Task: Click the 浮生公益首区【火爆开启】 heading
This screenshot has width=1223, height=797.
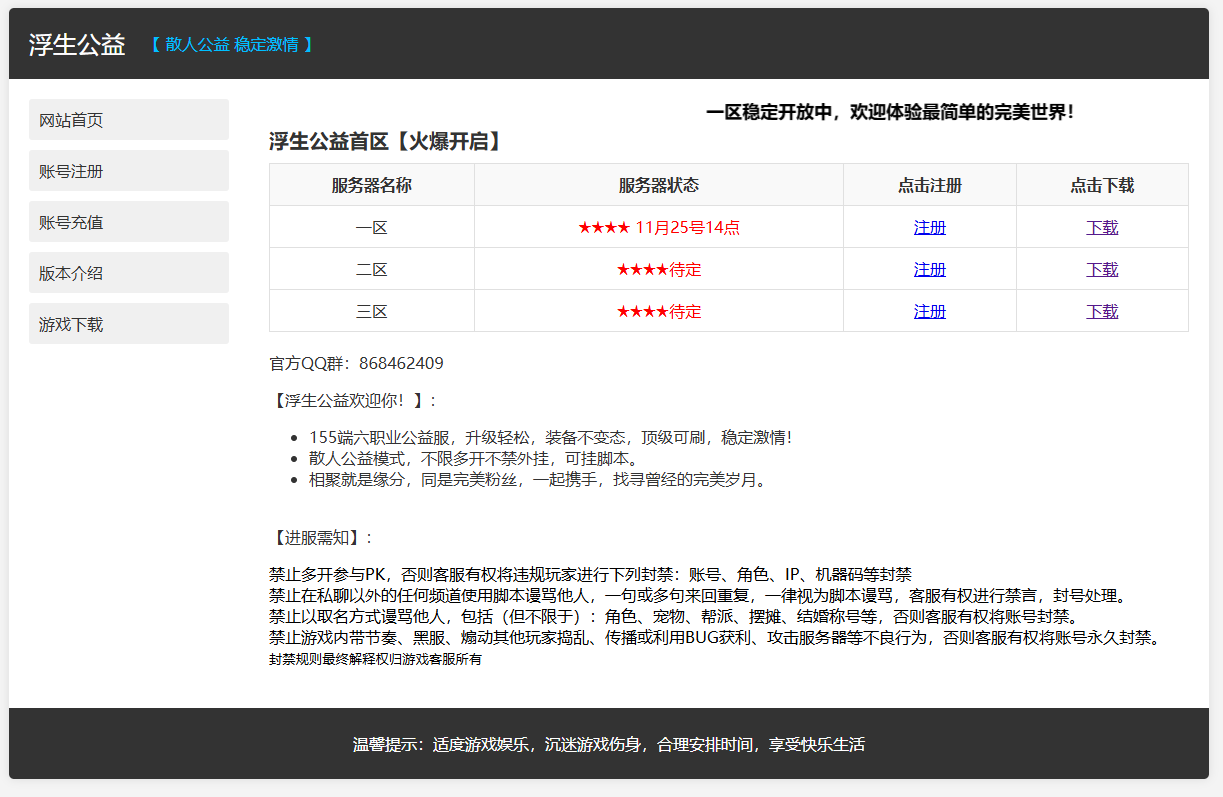Action: click(x=386, y=142)
